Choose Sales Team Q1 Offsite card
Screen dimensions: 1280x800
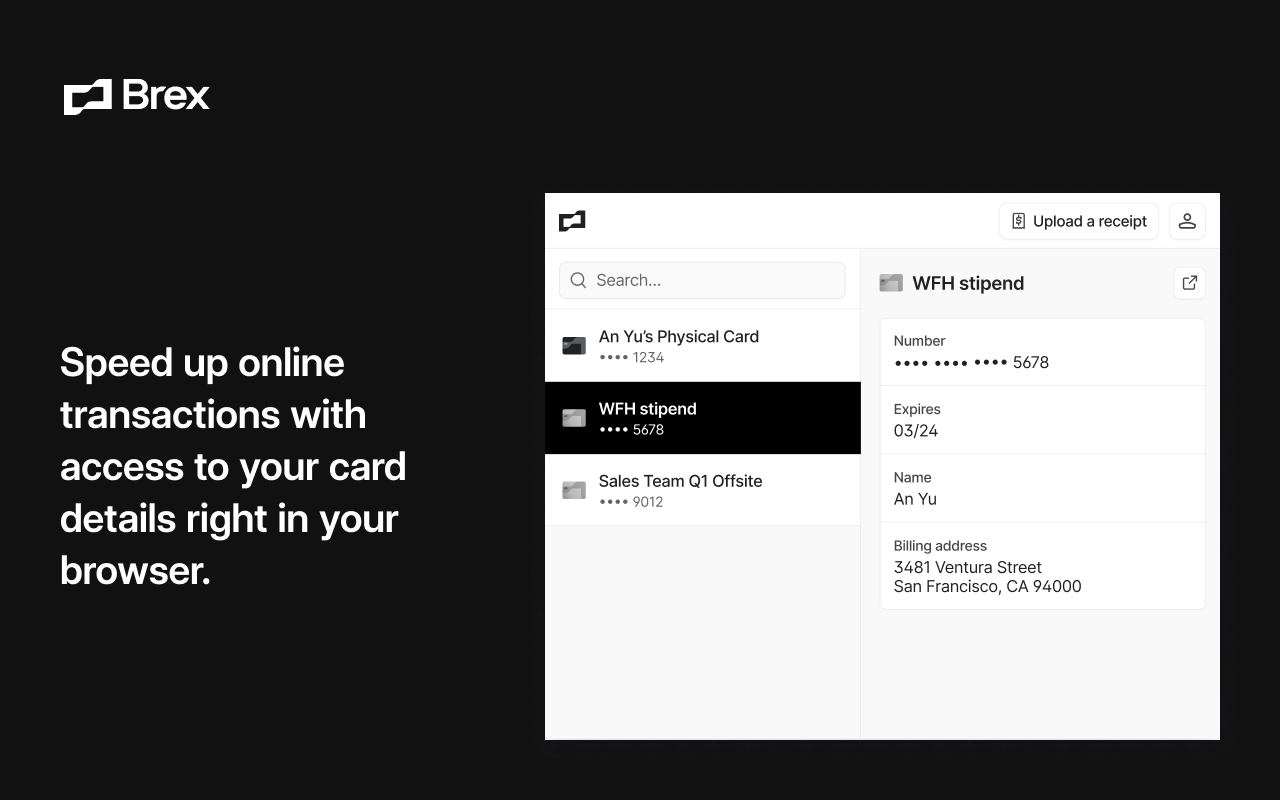point(702,490)
